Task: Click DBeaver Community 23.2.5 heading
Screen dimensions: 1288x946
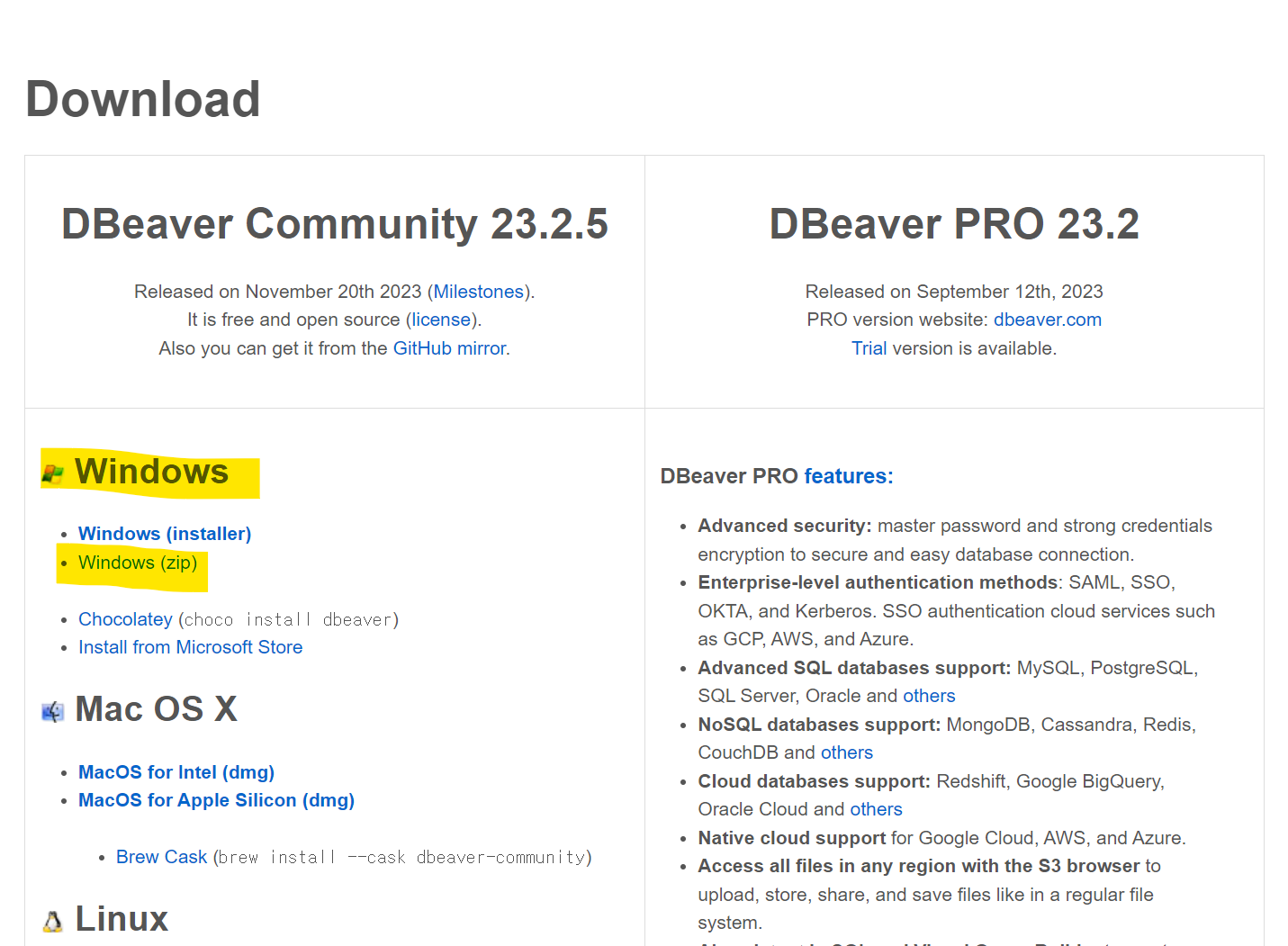Action: click(335, 224)
